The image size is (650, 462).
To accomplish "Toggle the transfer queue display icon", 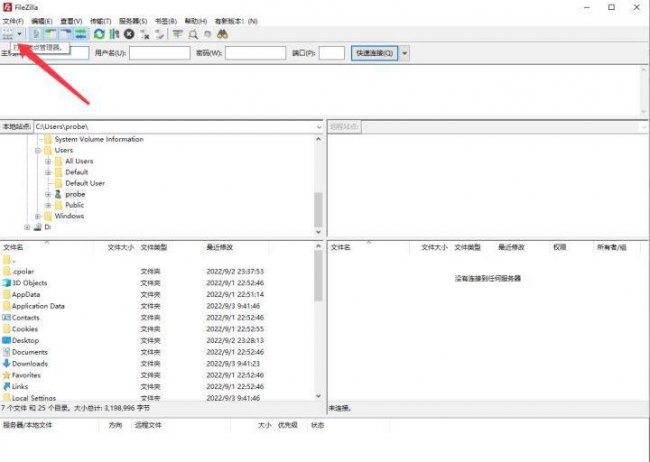I will pos(81,34).
